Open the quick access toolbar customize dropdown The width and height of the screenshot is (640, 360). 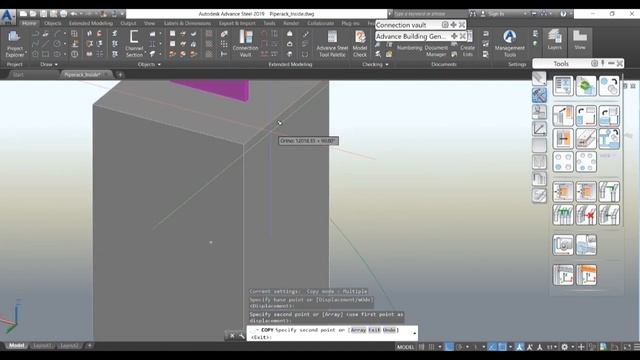click(122, 14)
